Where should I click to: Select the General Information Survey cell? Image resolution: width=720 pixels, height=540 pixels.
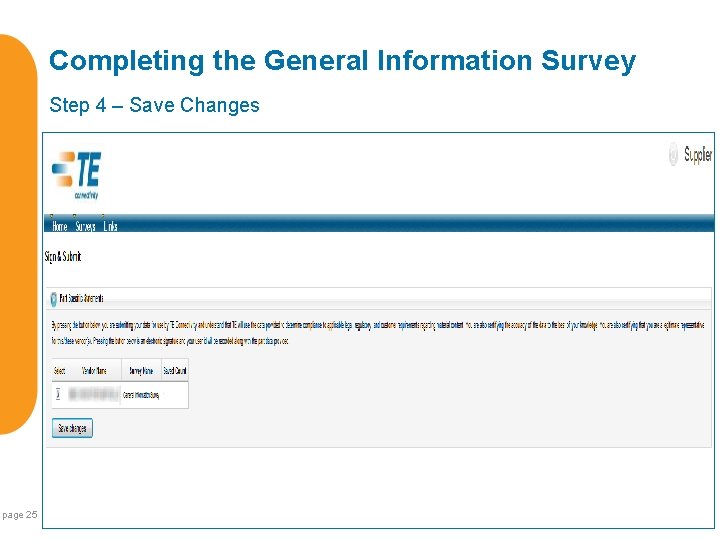[140, 395]
